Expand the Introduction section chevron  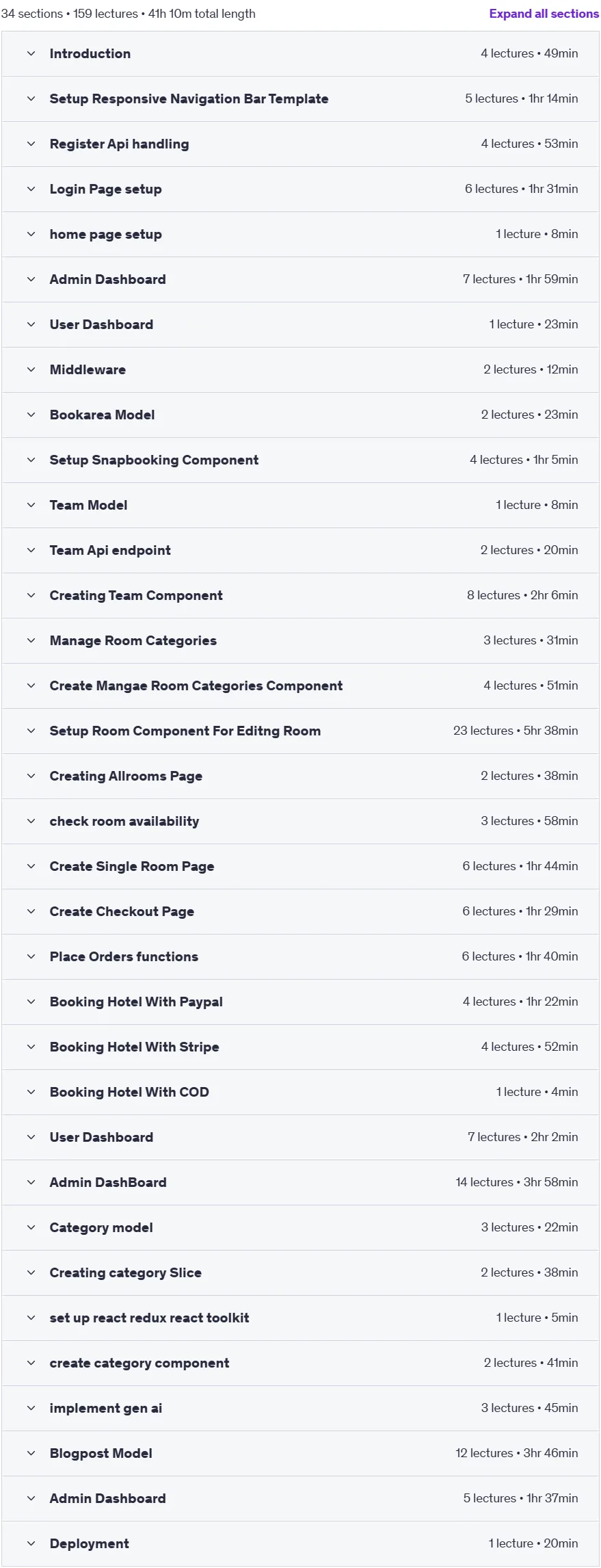coord(31,53)
